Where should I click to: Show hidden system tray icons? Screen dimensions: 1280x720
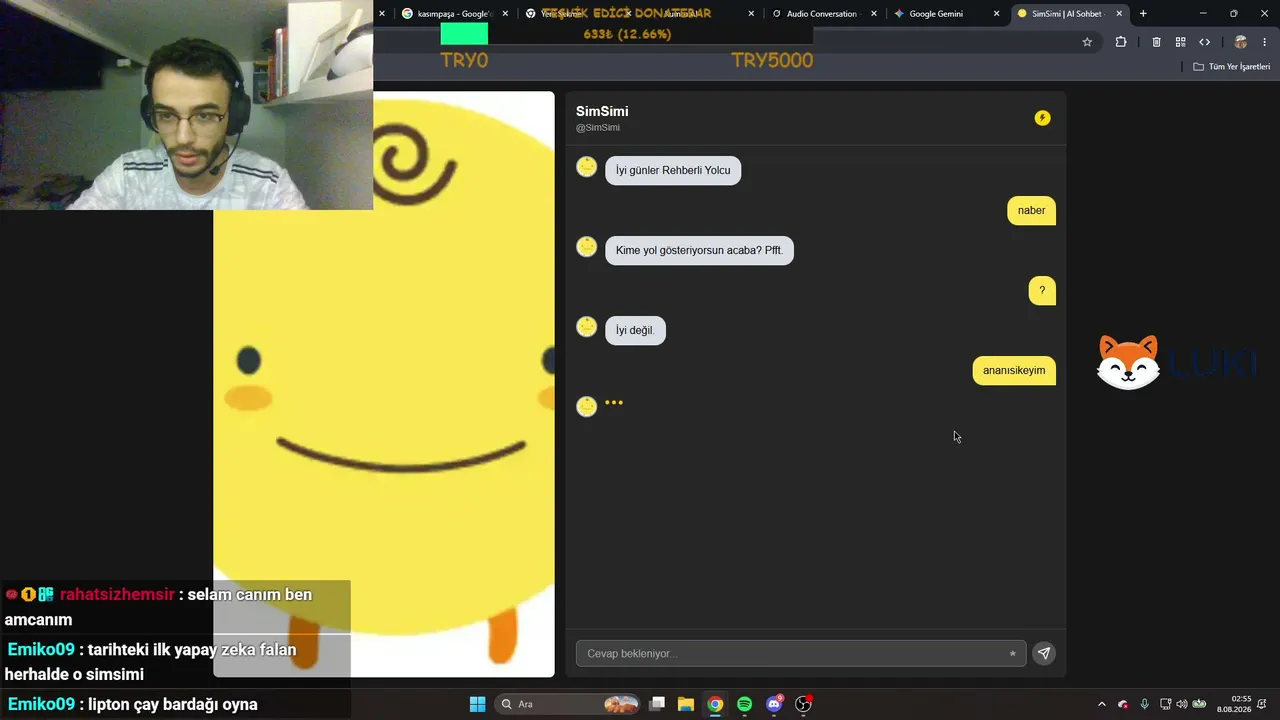click(x=1102, y=704)
